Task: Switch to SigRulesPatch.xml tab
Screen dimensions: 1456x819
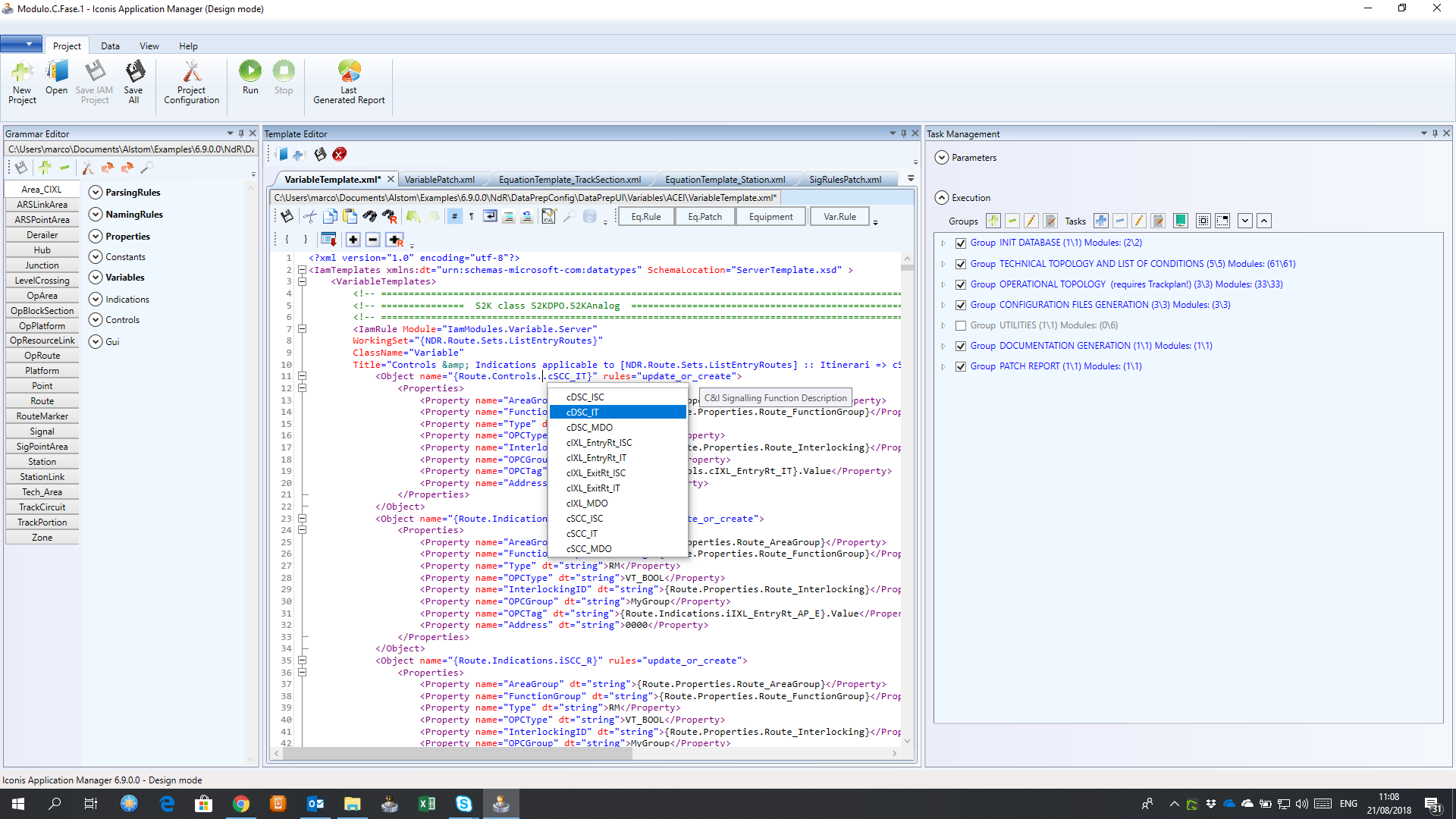Action: pyautogui.click(x=845, y=180)
